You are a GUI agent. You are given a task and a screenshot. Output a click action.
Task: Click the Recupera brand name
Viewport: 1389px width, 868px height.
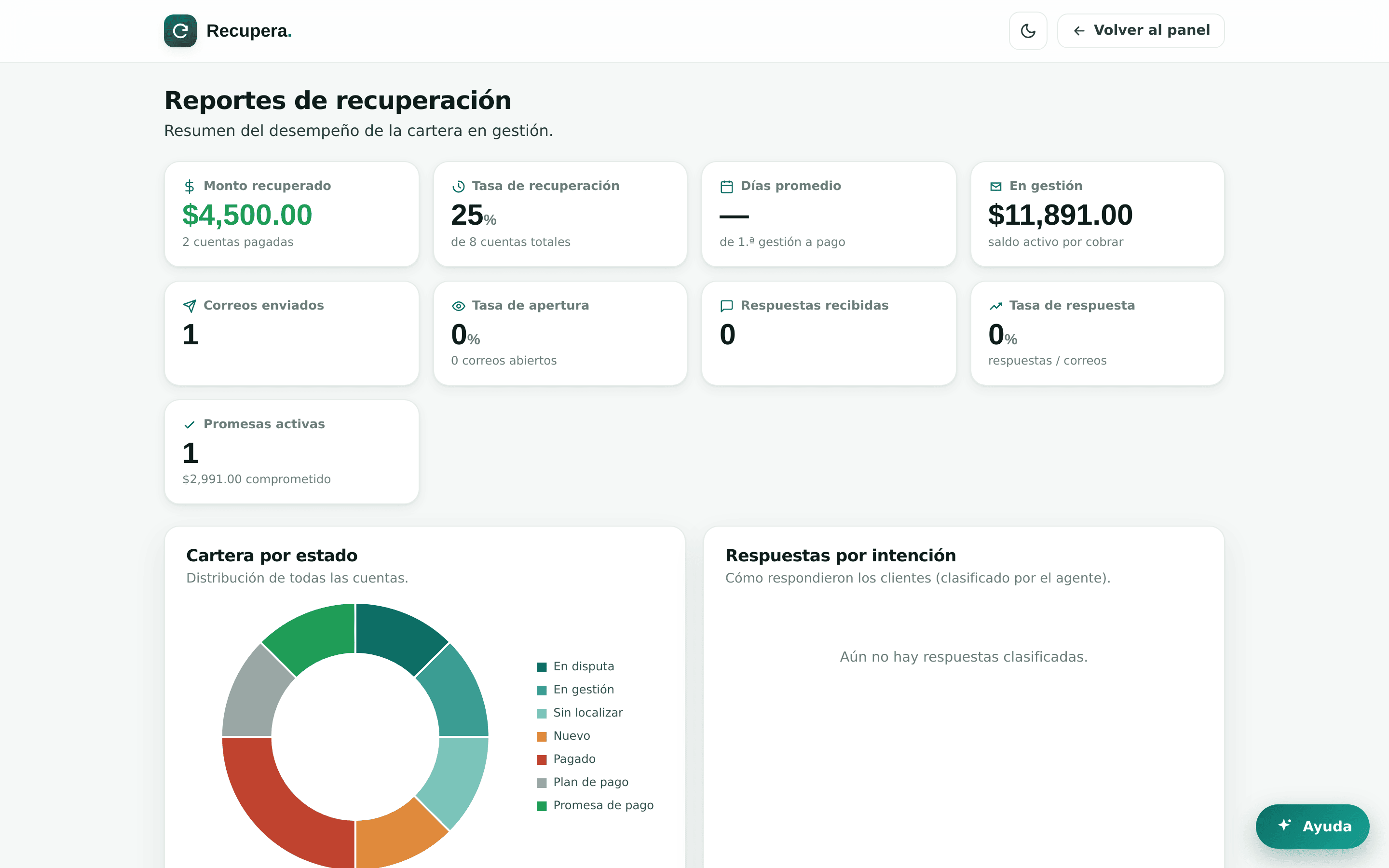[x=249, y=30]
